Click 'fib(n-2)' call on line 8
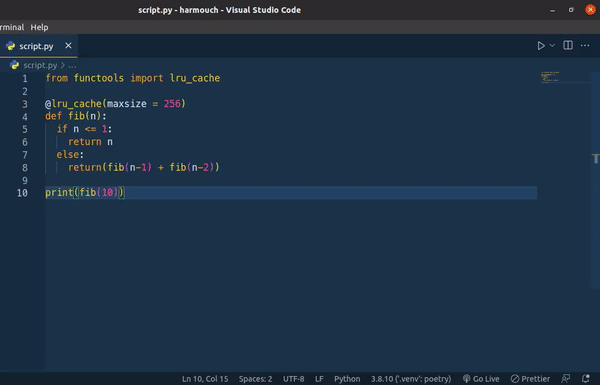 [191, 167]
